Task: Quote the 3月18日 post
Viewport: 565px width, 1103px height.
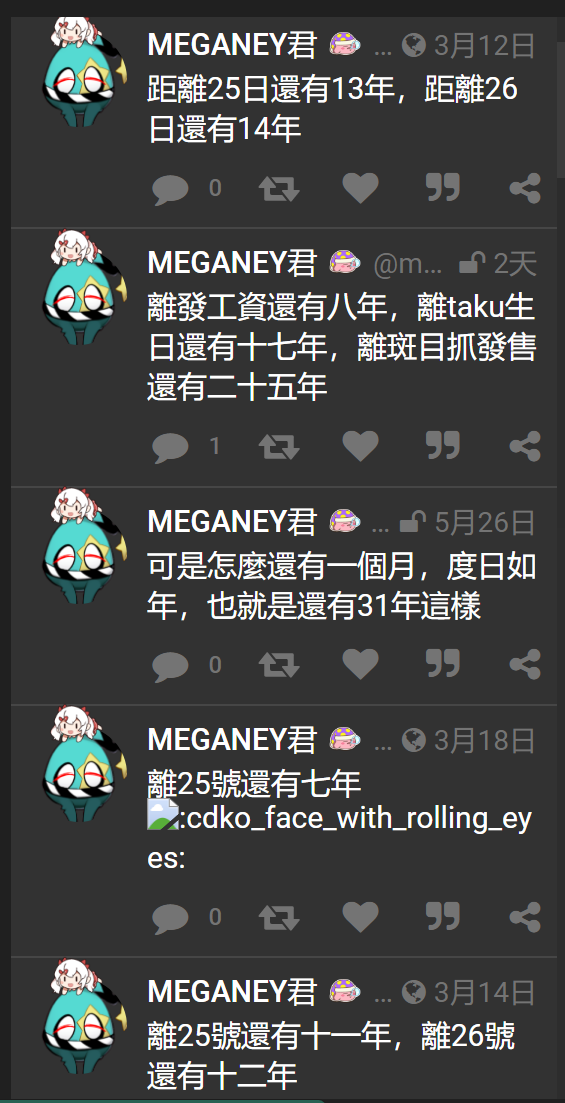Action: pos(443,917)
